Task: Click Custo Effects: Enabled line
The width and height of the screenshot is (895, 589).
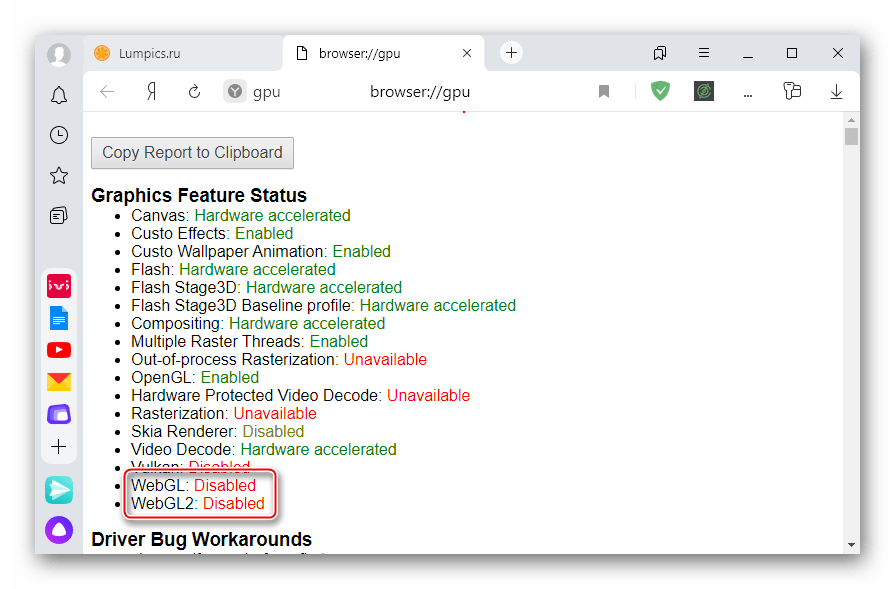Action: point(212,233)
